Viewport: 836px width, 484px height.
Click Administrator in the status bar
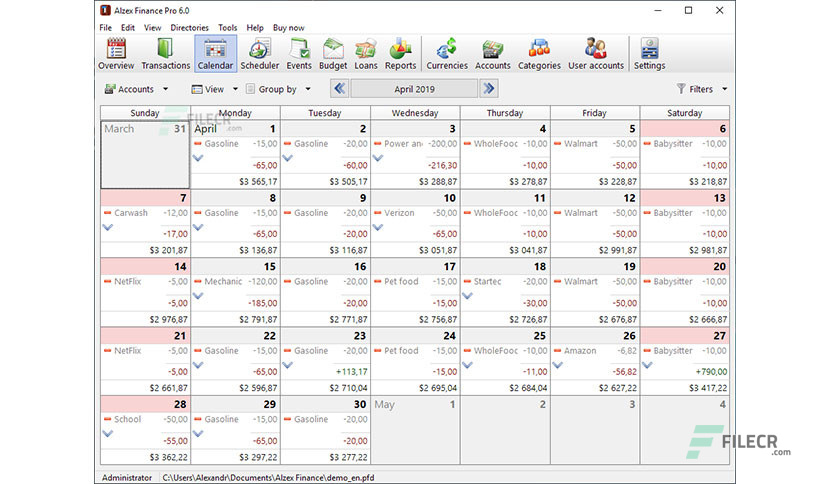click(x=127, y=478)
